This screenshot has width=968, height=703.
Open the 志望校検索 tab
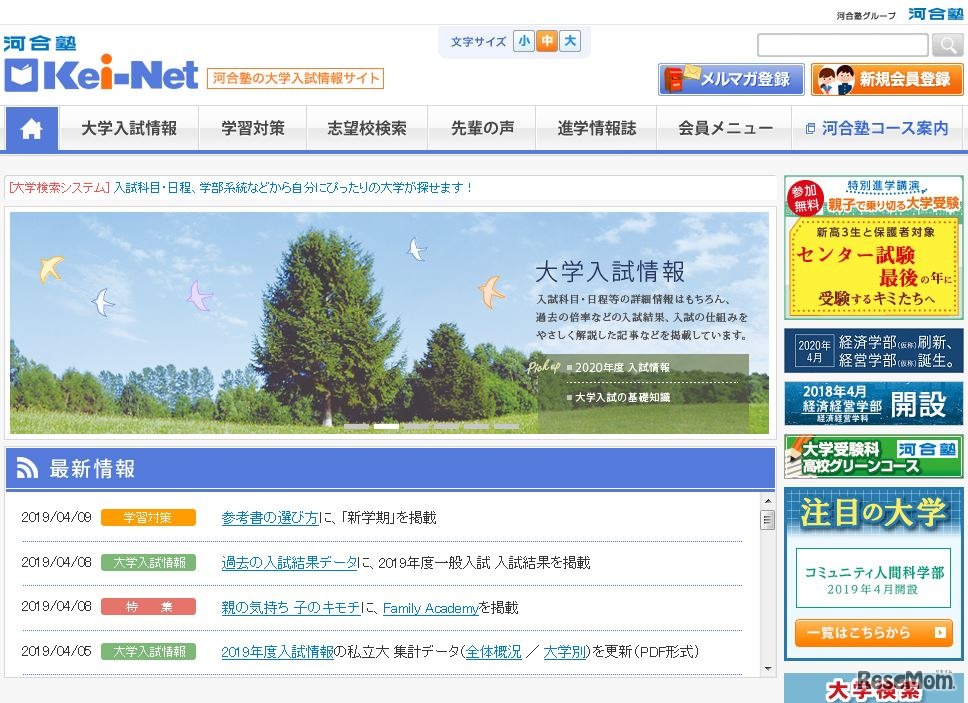369,128
